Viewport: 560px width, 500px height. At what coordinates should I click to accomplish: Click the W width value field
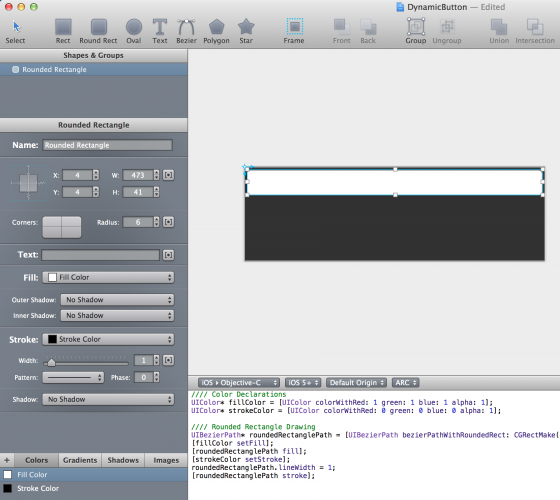(x=138, y=175)
